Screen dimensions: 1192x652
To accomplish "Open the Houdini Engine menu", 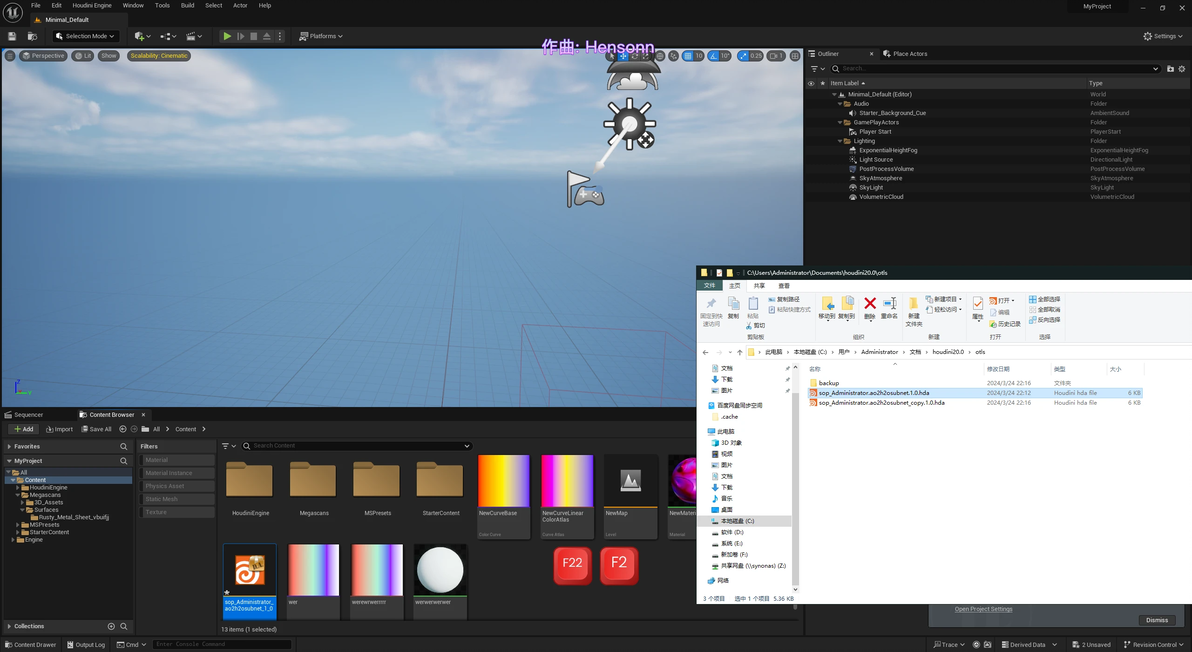I will pyautogui.click(x=92, y=5).
